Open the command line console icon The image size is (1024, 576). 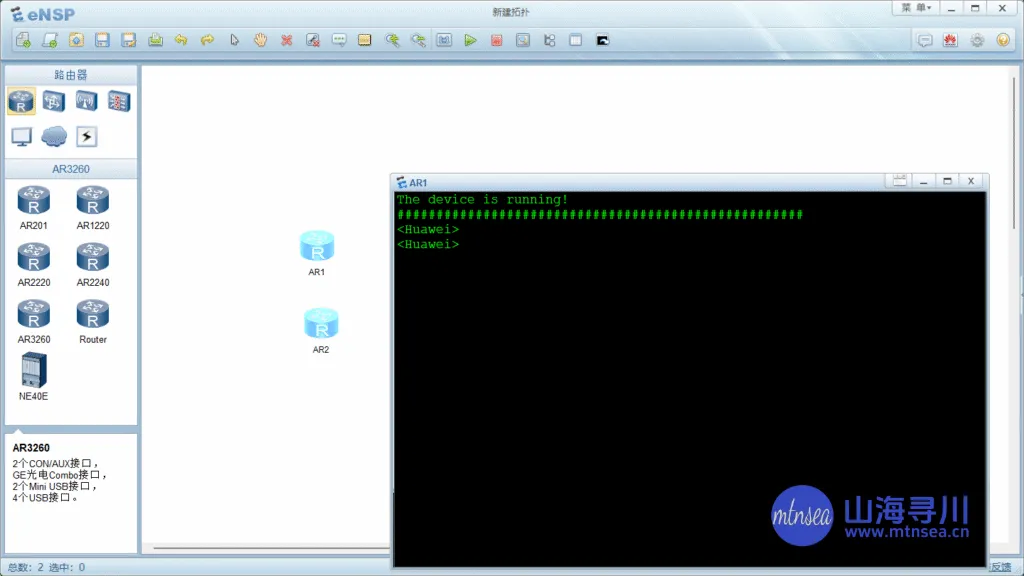click(x=602, y=40)
